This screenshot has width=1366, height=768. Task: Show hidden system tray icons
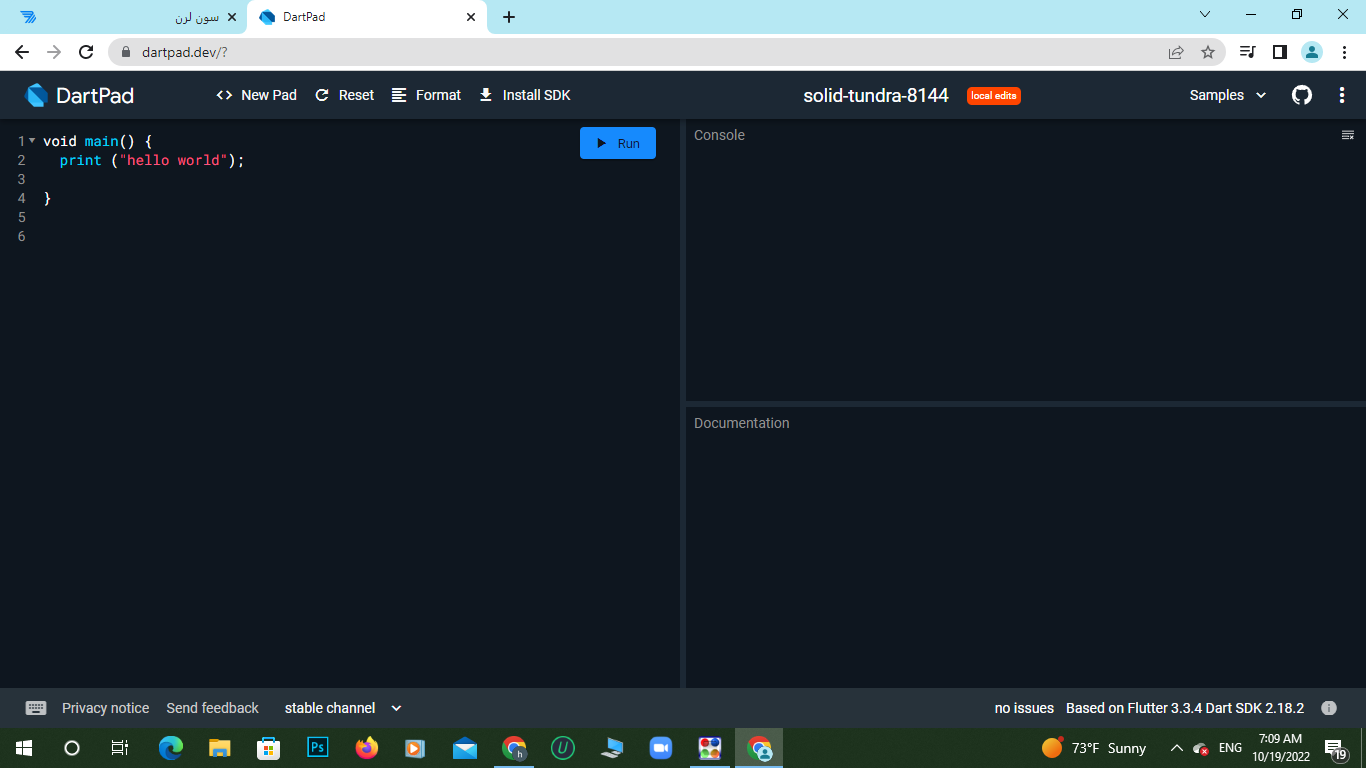click(x=1176, y=748)
